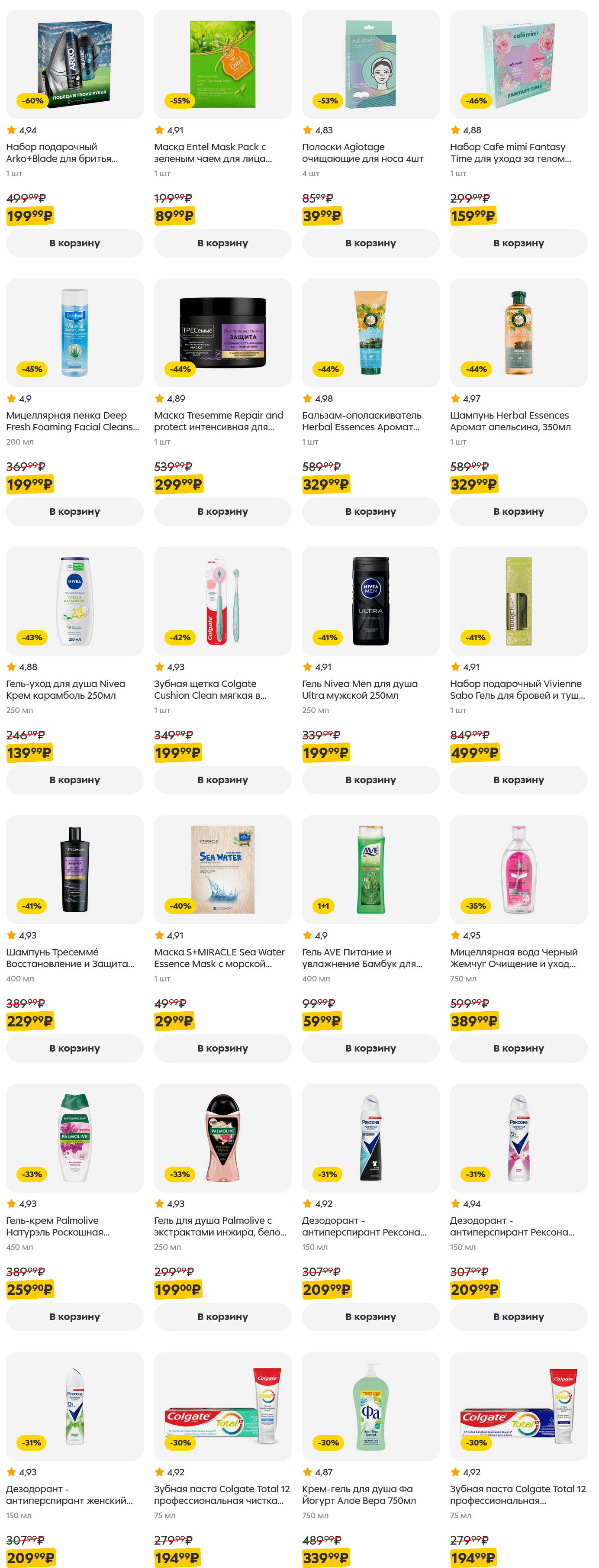Add S+MIRACLE Sea Water mask to cart
The width and height of the screenshot is (599, 1568).
(223, 1048)
